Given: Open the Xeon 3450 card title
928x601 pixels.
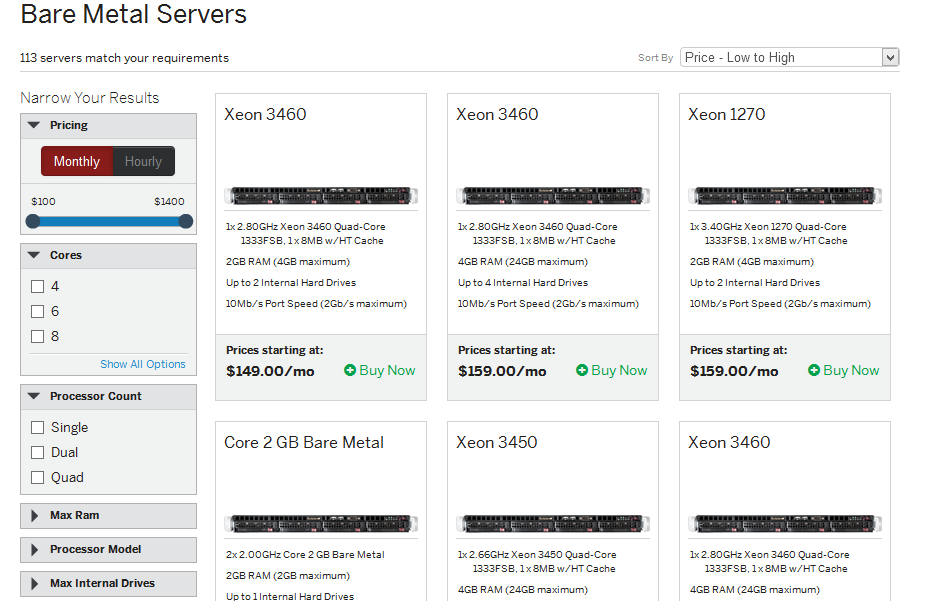Looking at the screenshot, I should (x=497, y=442).
